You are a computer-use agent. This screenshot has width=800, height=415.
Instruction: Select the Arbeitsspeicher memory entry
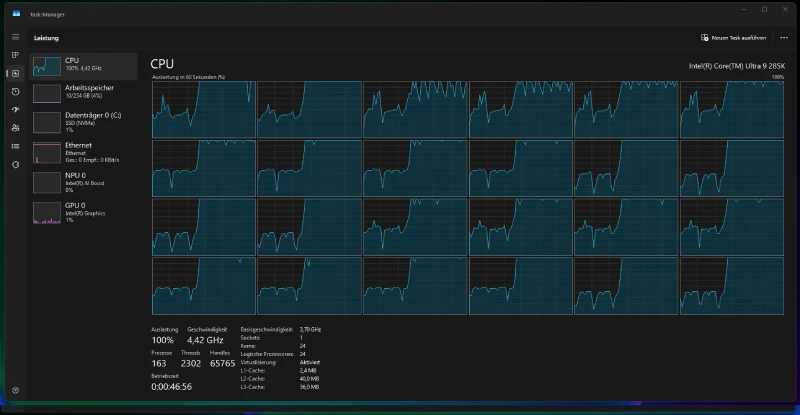tap(83, 93)
